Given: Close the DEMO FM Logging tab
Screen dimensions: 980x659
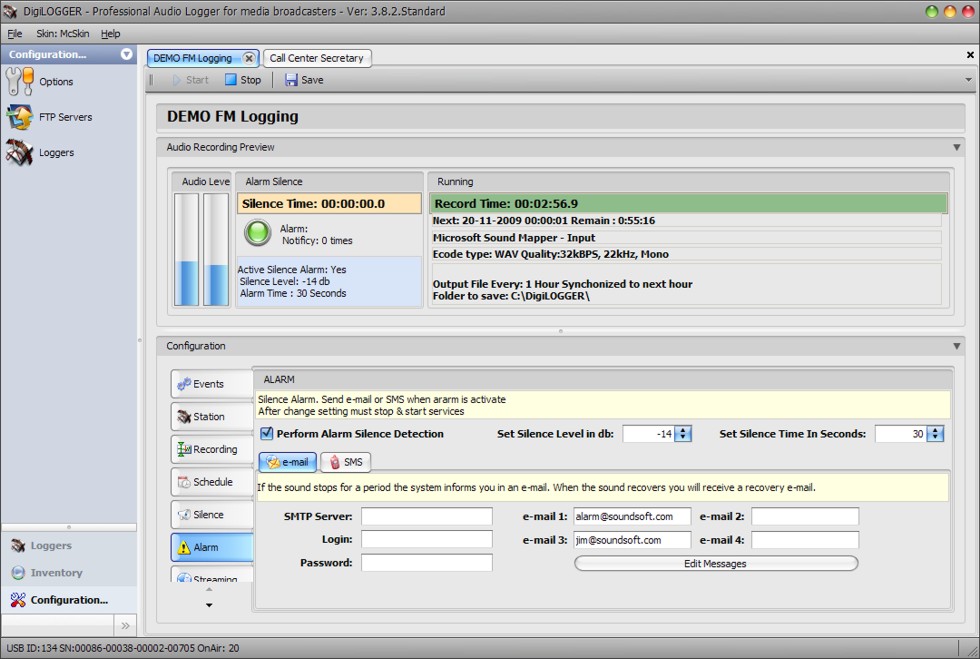Looking at the screenshot, I should [249, 58].
